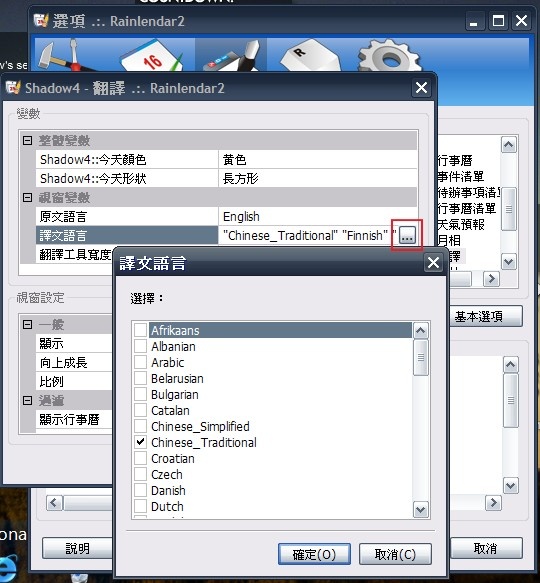Screen dimensions: 540x583
Task: Open the calendar page icon tab
Action: pos(152,56)
